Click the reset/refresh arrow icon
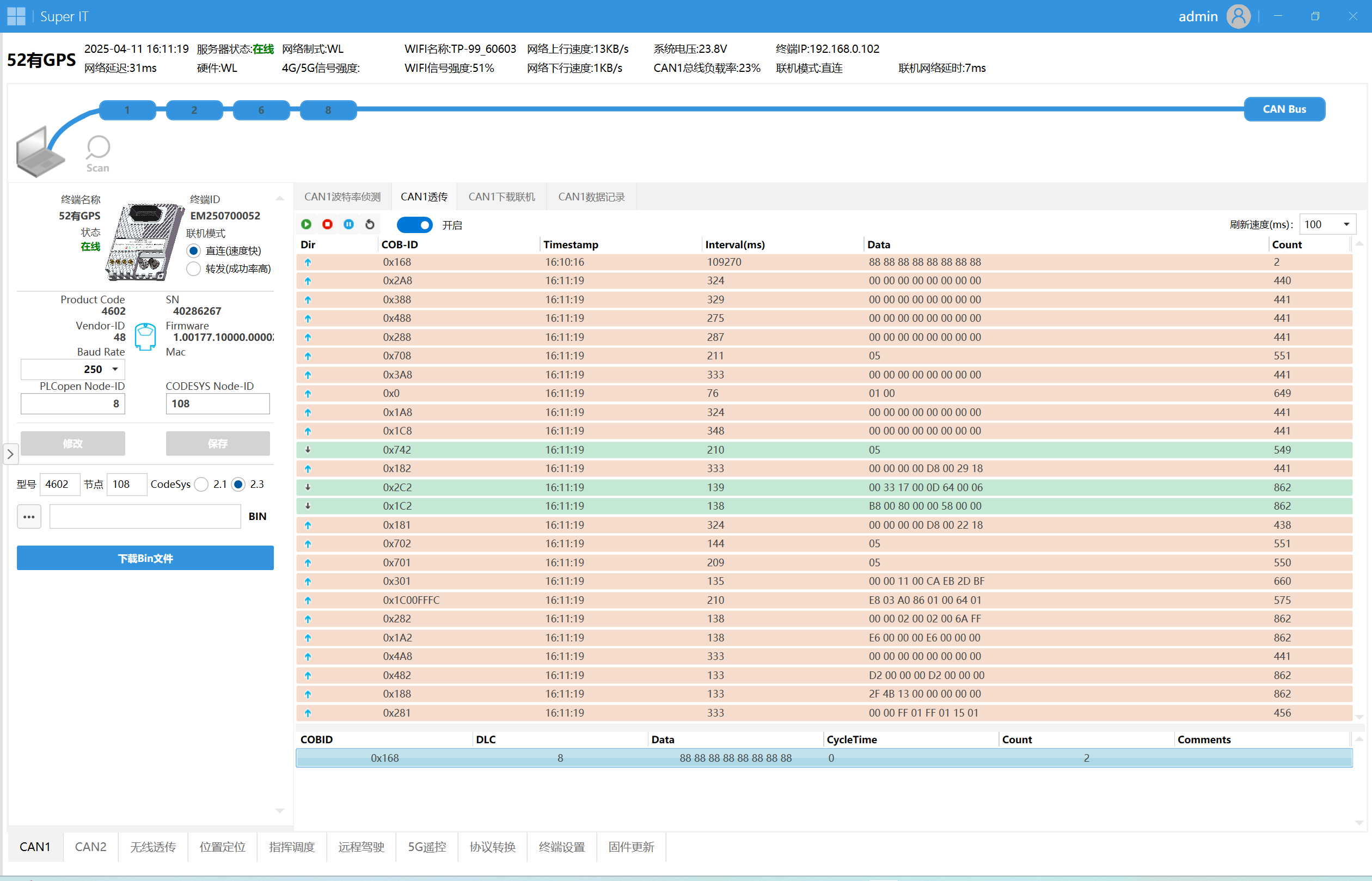 pyautogui.click(x=370, y=225)
